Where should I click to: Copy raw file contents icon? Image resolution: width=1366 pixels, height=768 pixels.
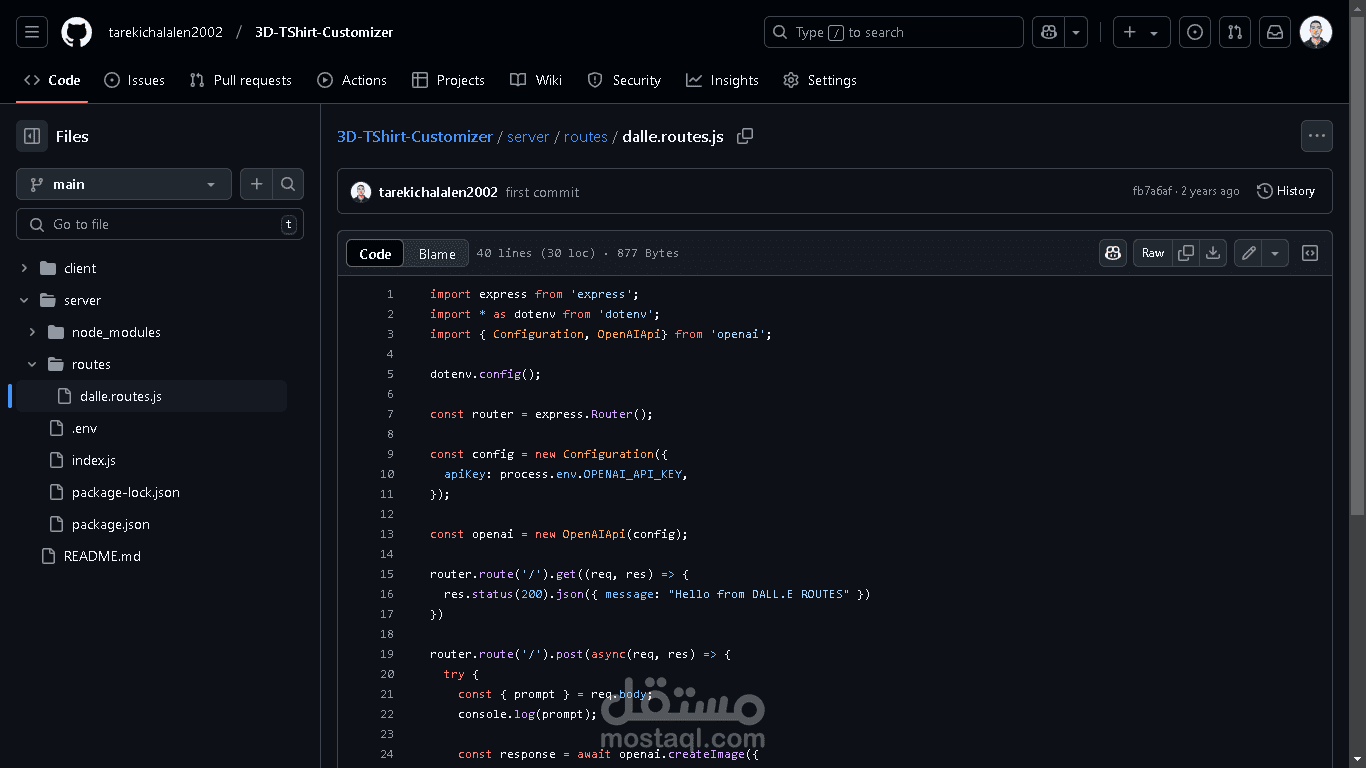(x=1186, y=253)
